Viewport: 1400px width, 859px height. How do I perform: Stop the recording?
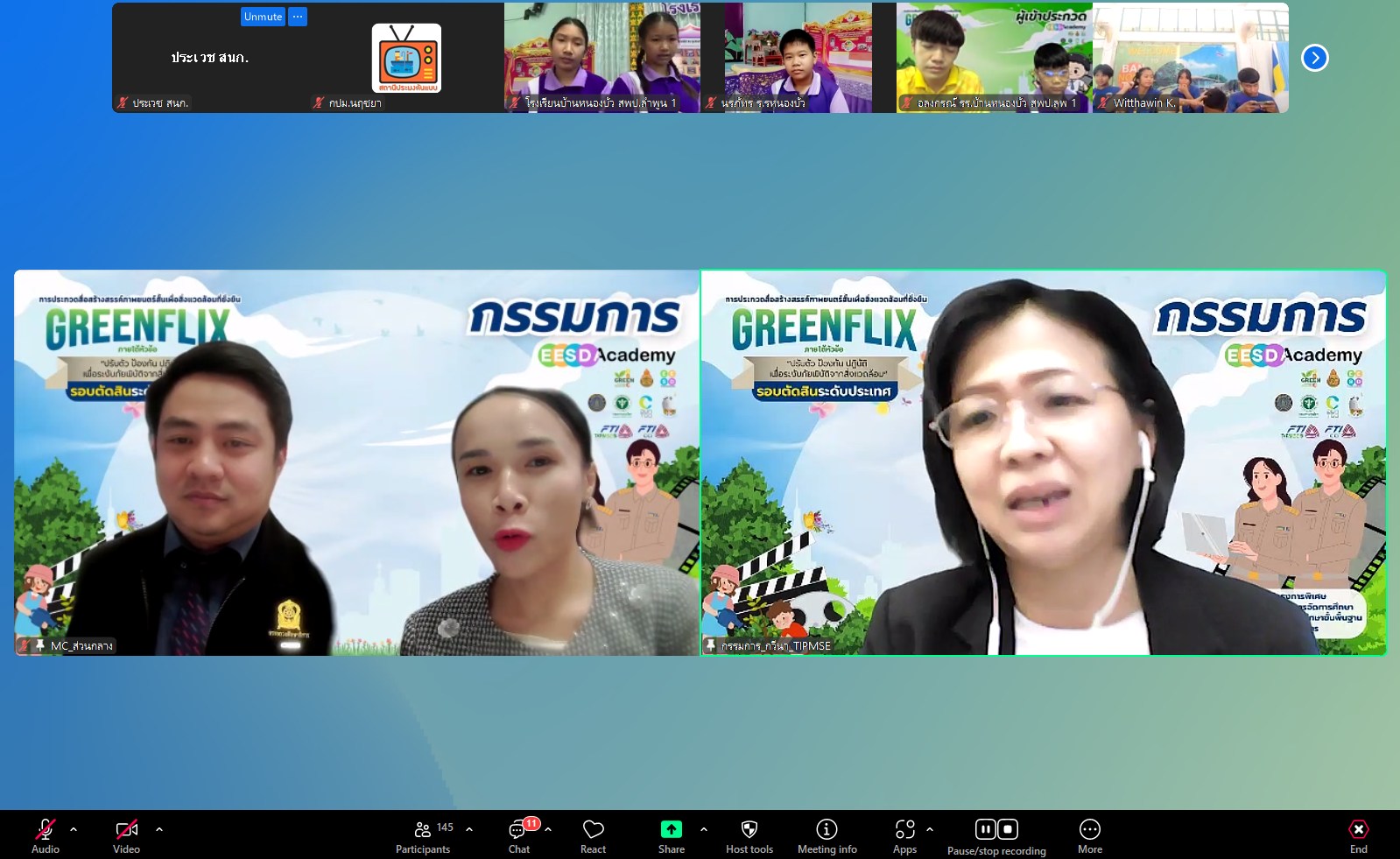click(1008, 828)
